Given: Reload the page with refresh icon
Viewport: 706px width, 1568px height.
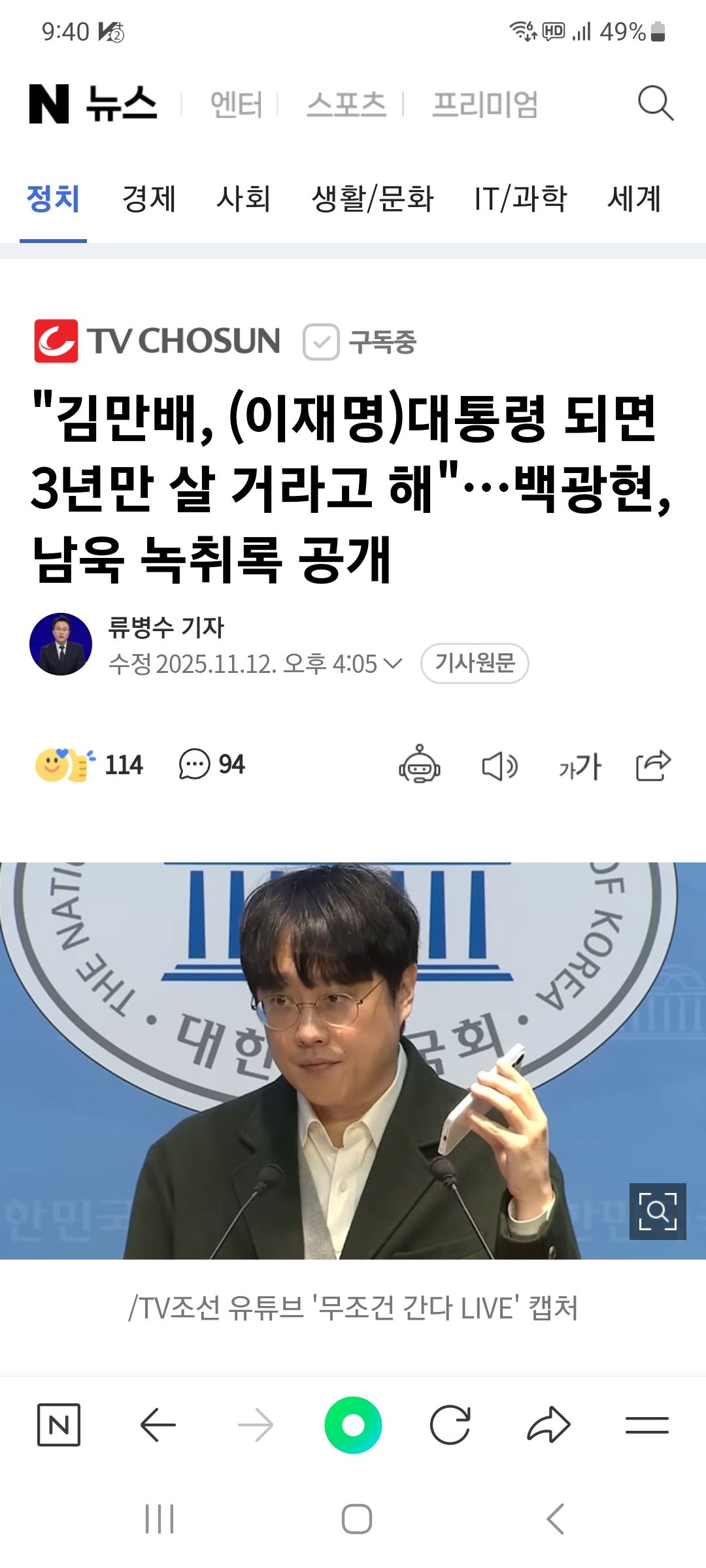Looking at the screenshot, I should [450, 1425].
